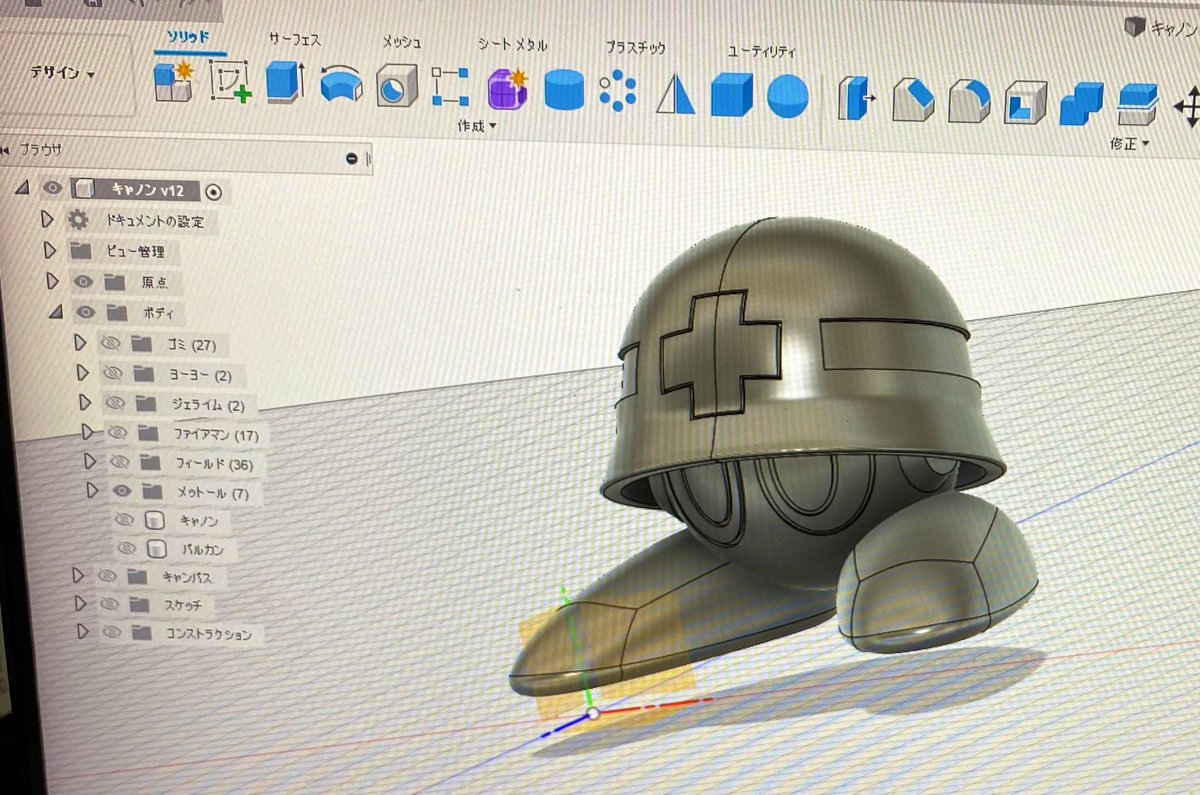Open the ユーティリティ tab
The image size is (1200, 795).
point(762,50)
